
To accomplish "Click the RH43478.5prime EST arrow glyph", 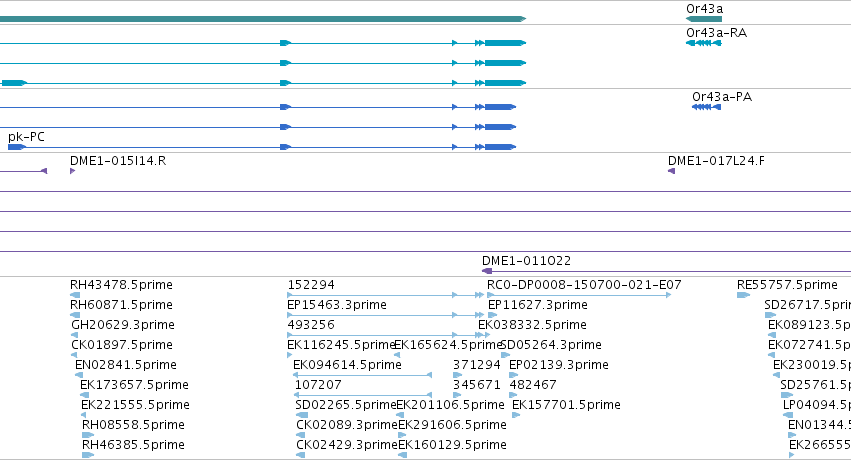I will point(75,295).
